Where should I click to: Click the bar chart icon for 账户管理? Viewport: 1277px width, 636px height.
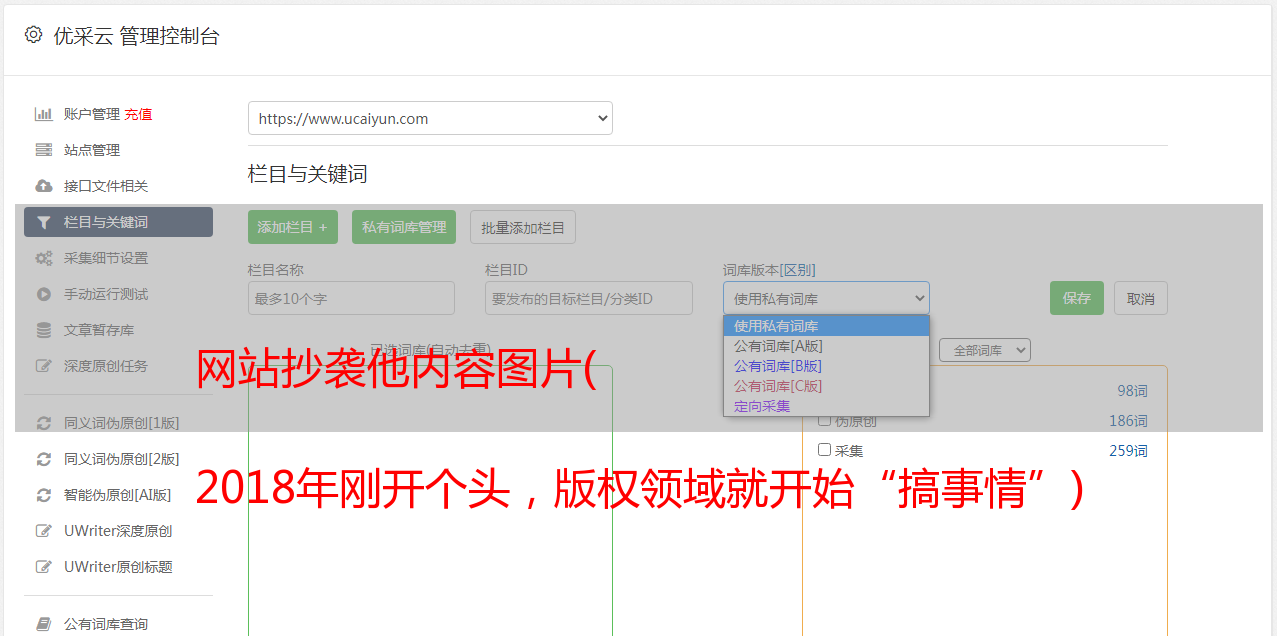tap(43, 114)
